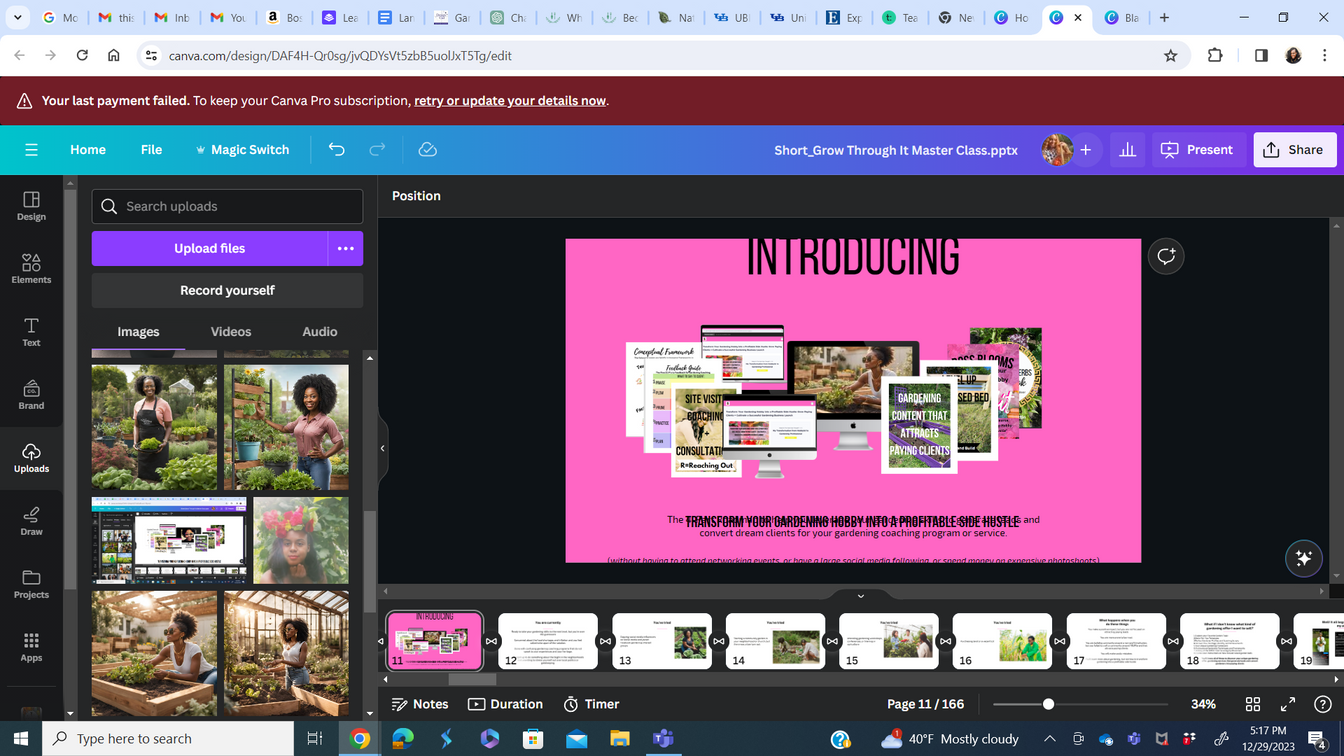Show hidden system tray icons

coord(1049,739)
